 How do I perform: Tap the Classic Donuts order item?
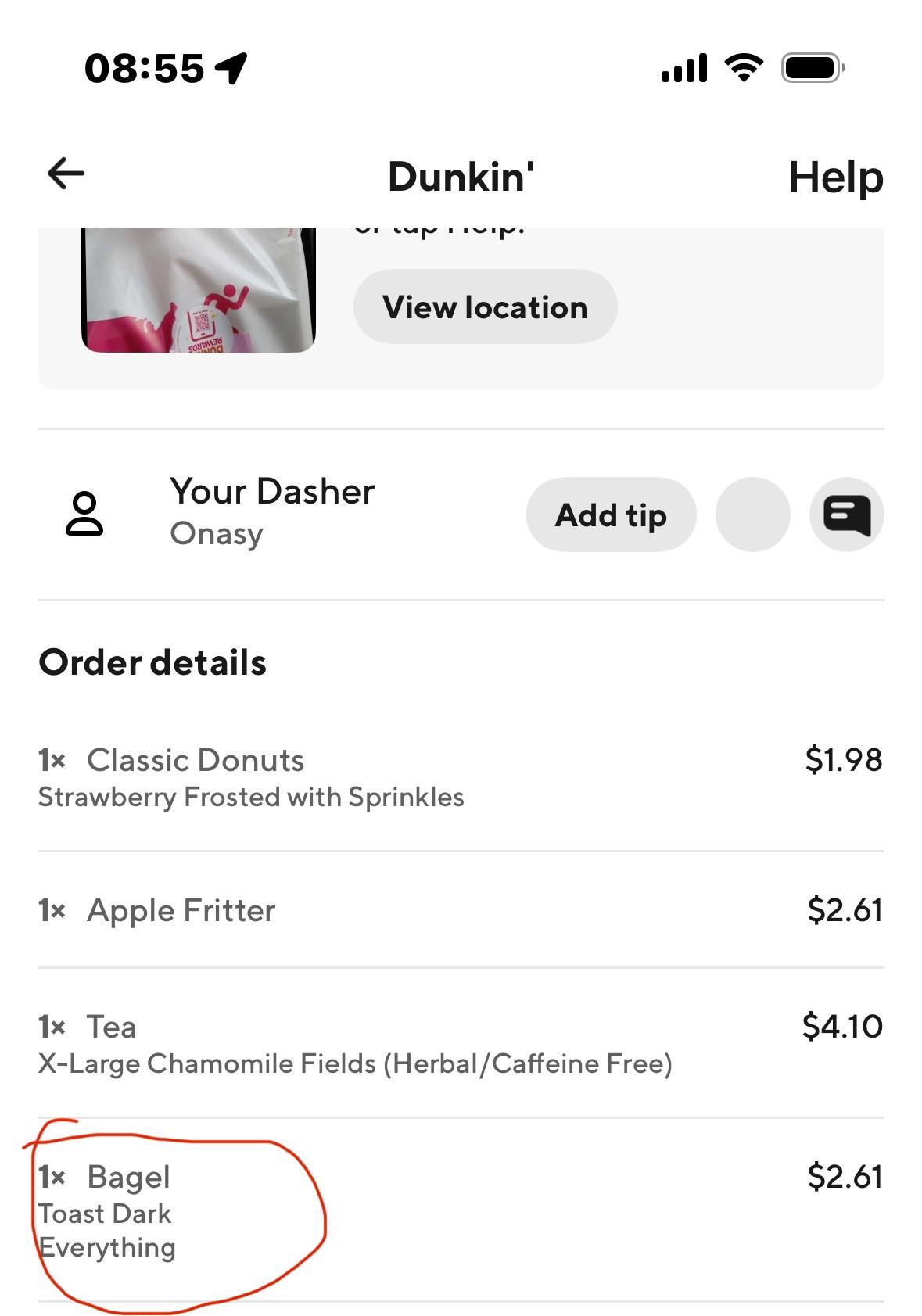196,760
